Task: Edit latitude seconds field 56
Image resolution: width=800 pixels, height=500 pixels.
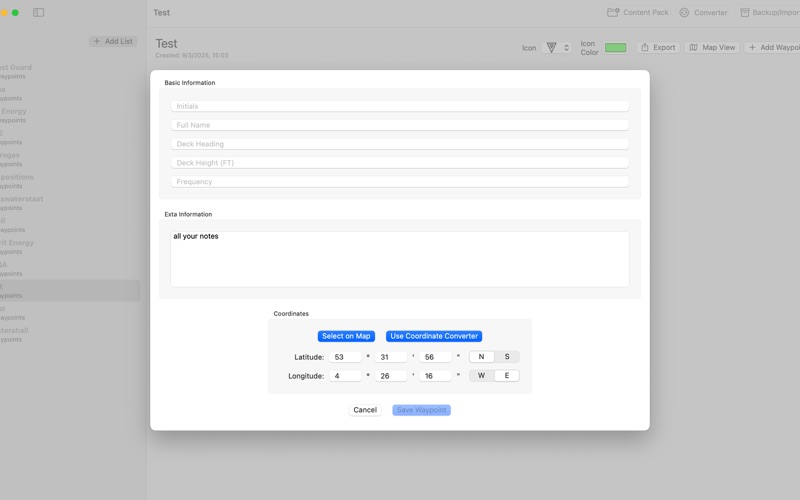Action: (x=435, y=357)
